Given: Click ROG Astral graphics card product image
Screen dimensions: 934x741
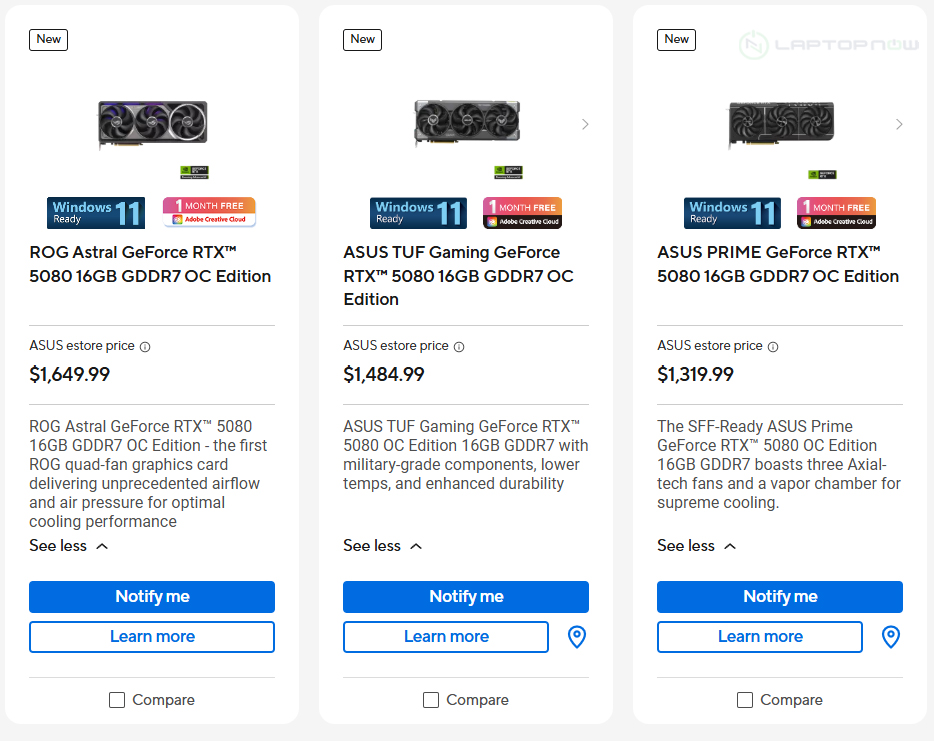Looking at the screenshot, I should 152,123.
